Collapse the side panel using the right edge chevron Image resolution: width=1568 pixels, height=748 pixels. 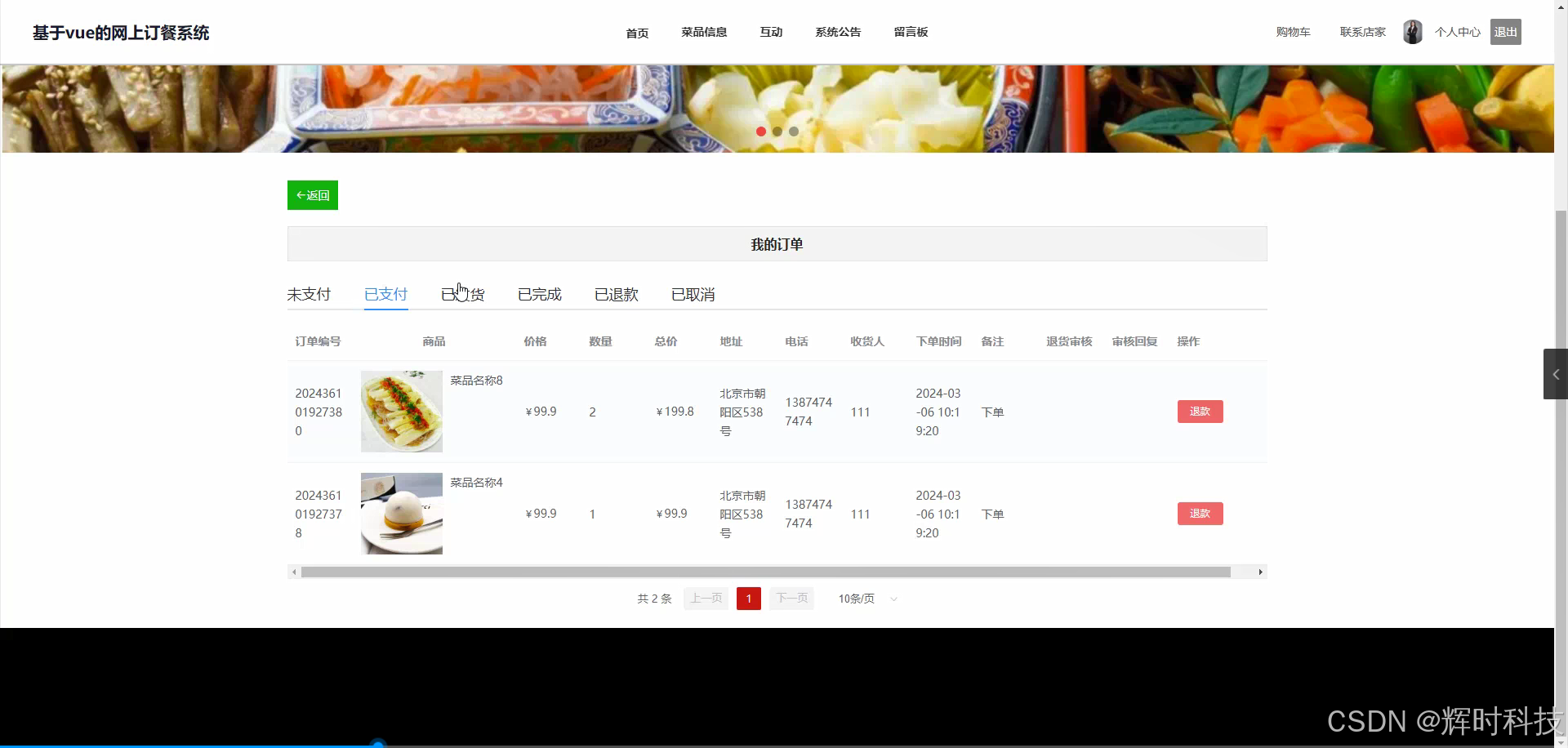[1557, 373]
